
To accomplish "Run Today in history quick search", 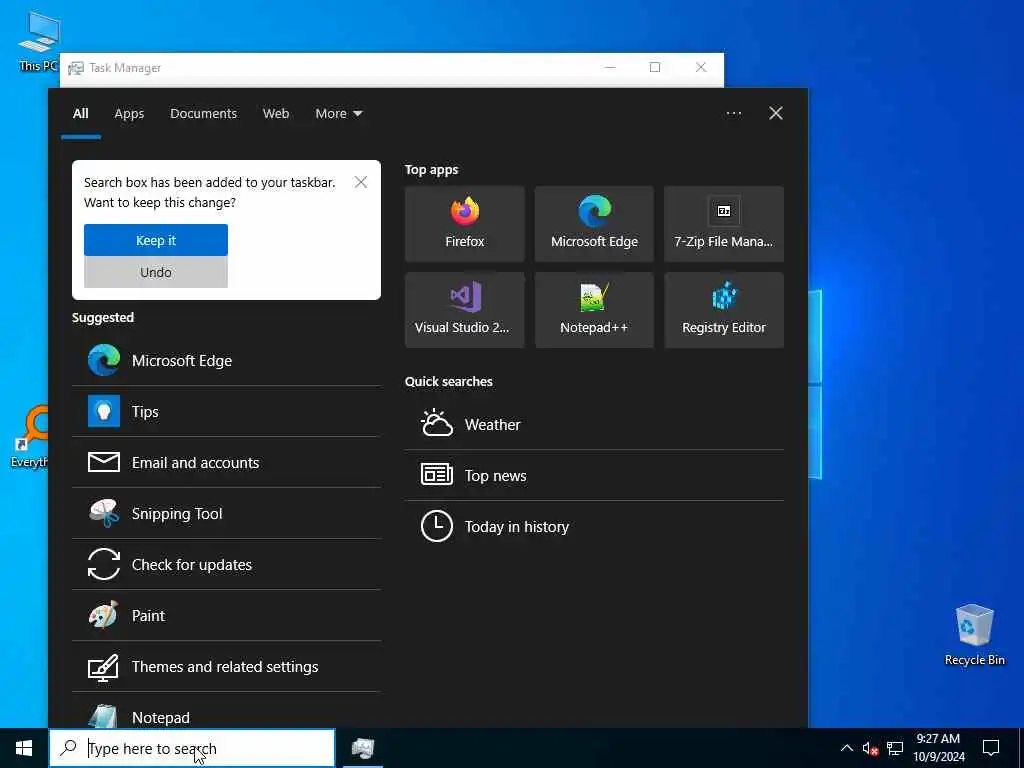I will 594,526.
